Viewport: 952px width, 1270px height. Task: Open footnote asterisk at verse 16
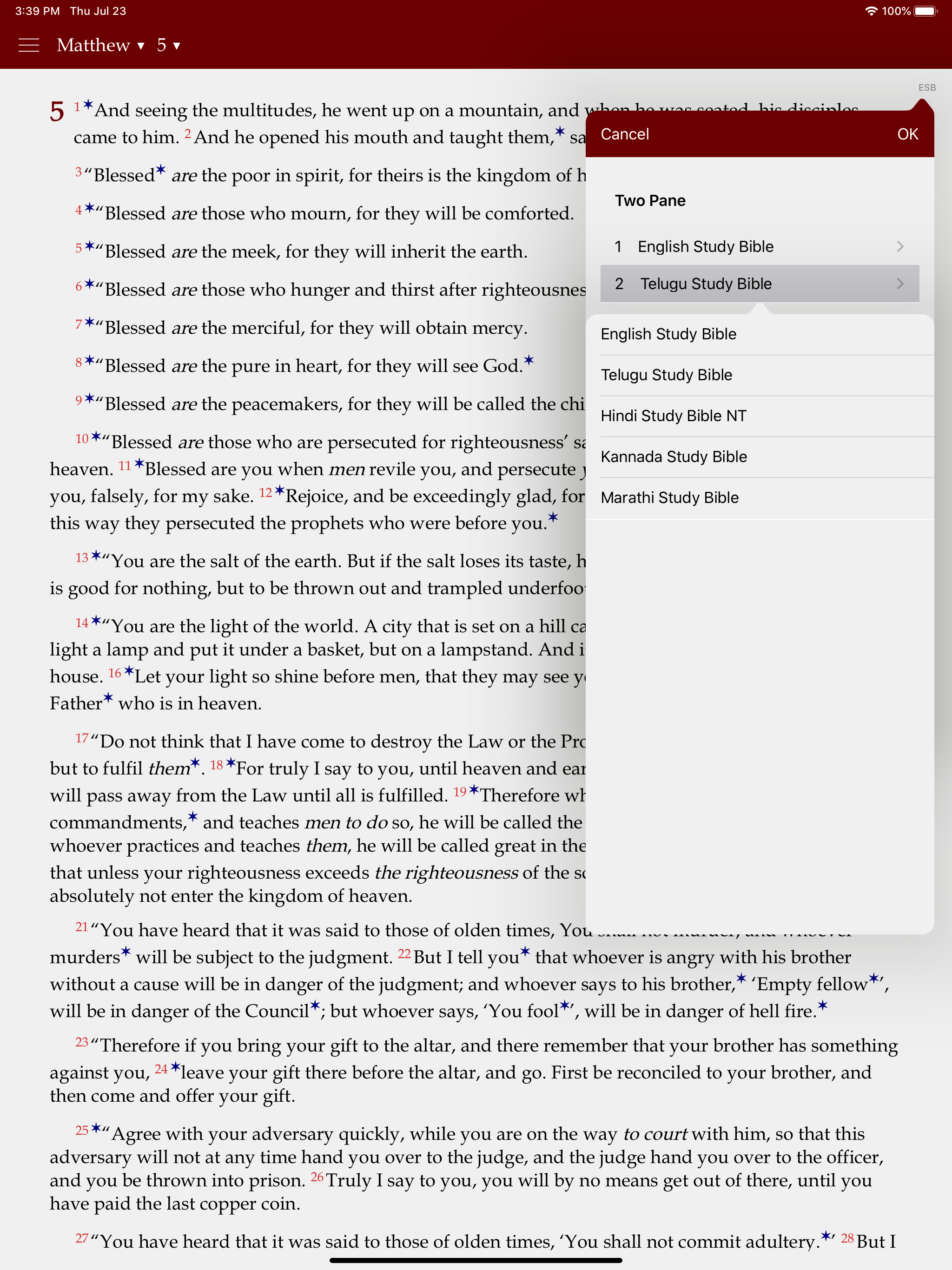click(x=129, y=671)
